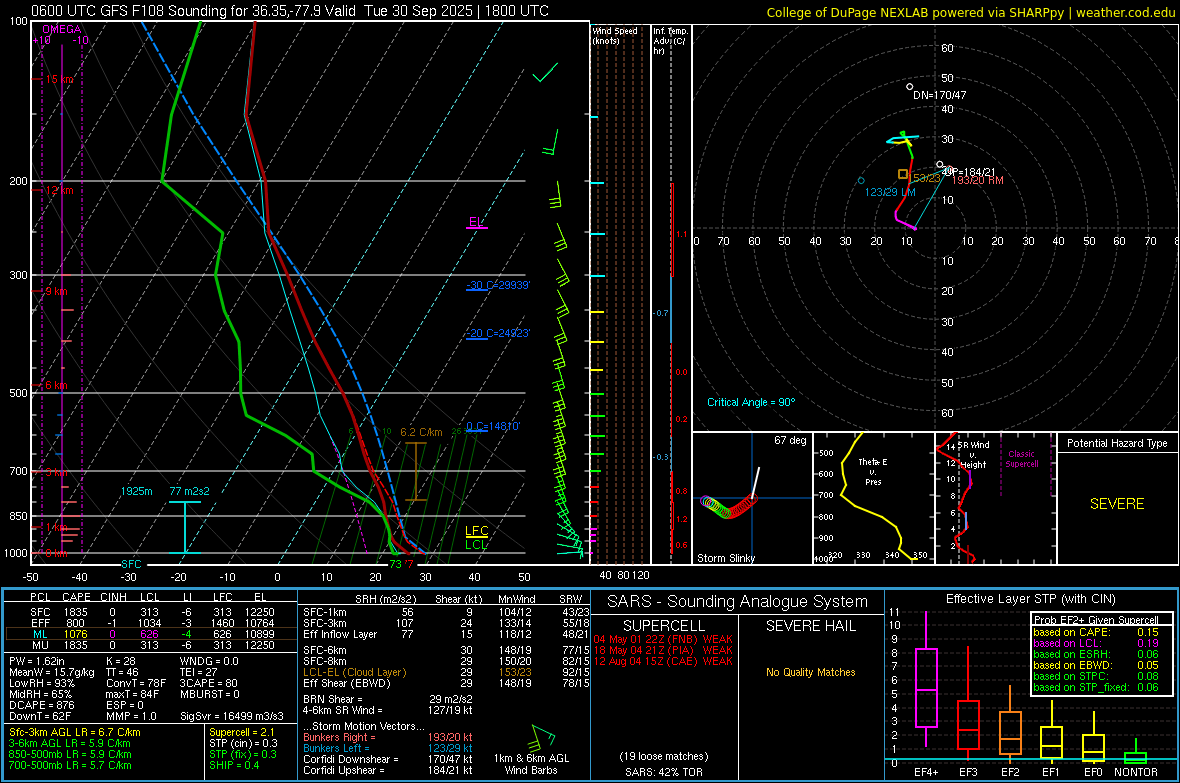Viewport: 1180px width, 783px height.
Task: Click the red Bunkers Right = label
Action: (x=339, y=737)
